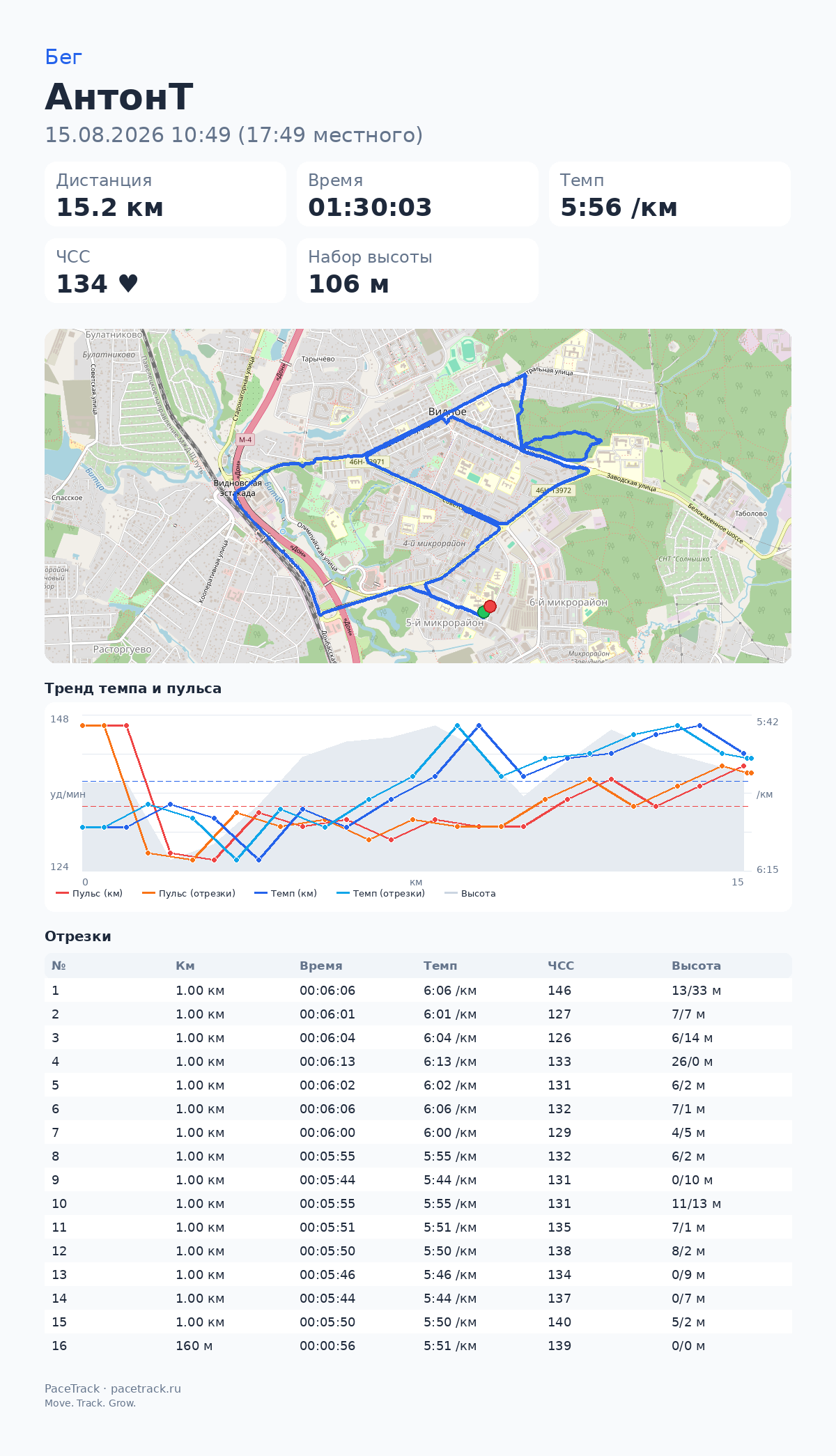Sort segments by the Темп column header
This screenshot has width=836, height=1456.
coord(440,966)
